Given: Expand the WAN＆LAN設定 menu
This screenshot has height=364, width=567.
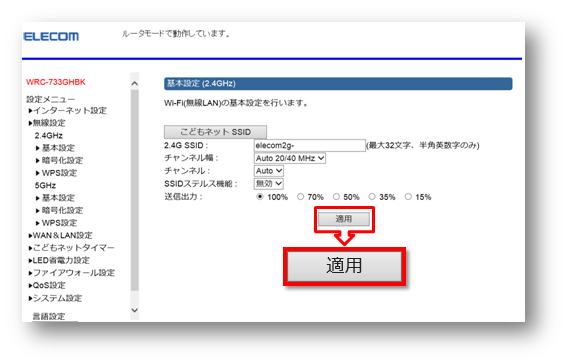Looking at the screenshot, I should (x=60, y=235).
